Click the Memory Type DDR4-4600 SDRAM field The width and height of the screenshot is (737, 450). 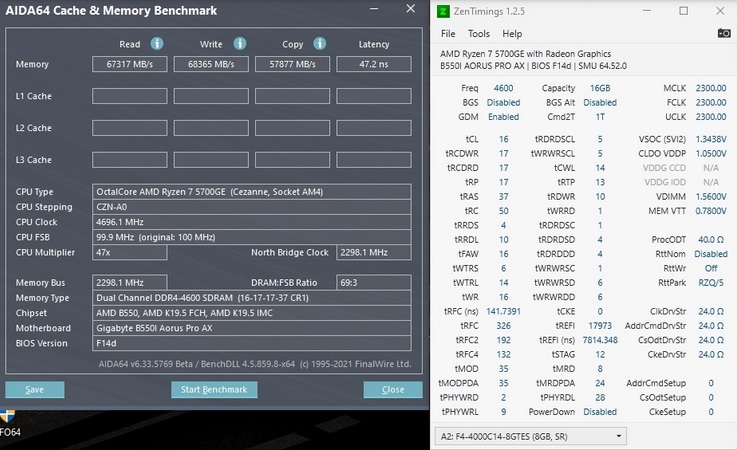[251, 298]
